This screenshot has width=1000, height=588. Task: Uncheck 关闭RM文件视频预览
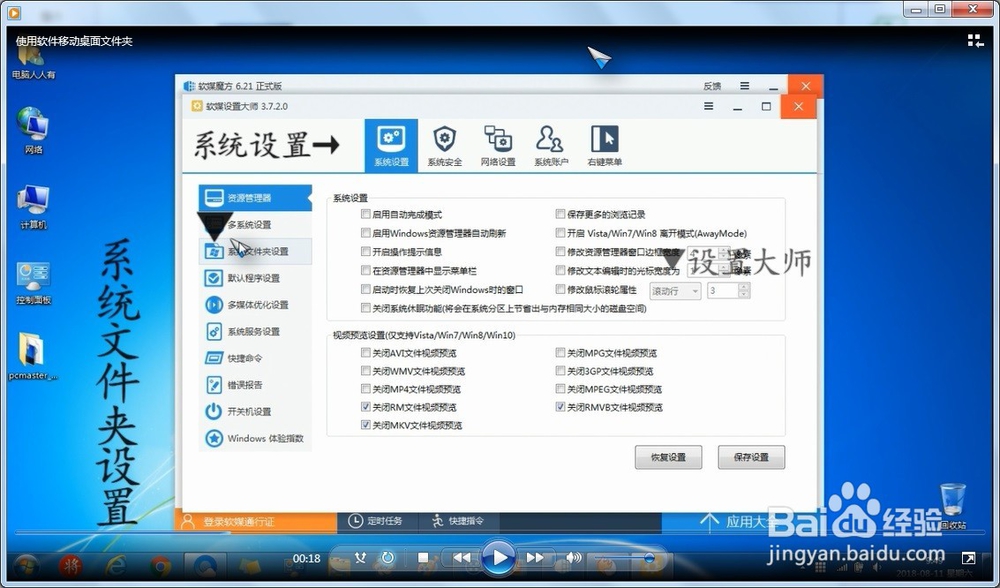point(365,406)
